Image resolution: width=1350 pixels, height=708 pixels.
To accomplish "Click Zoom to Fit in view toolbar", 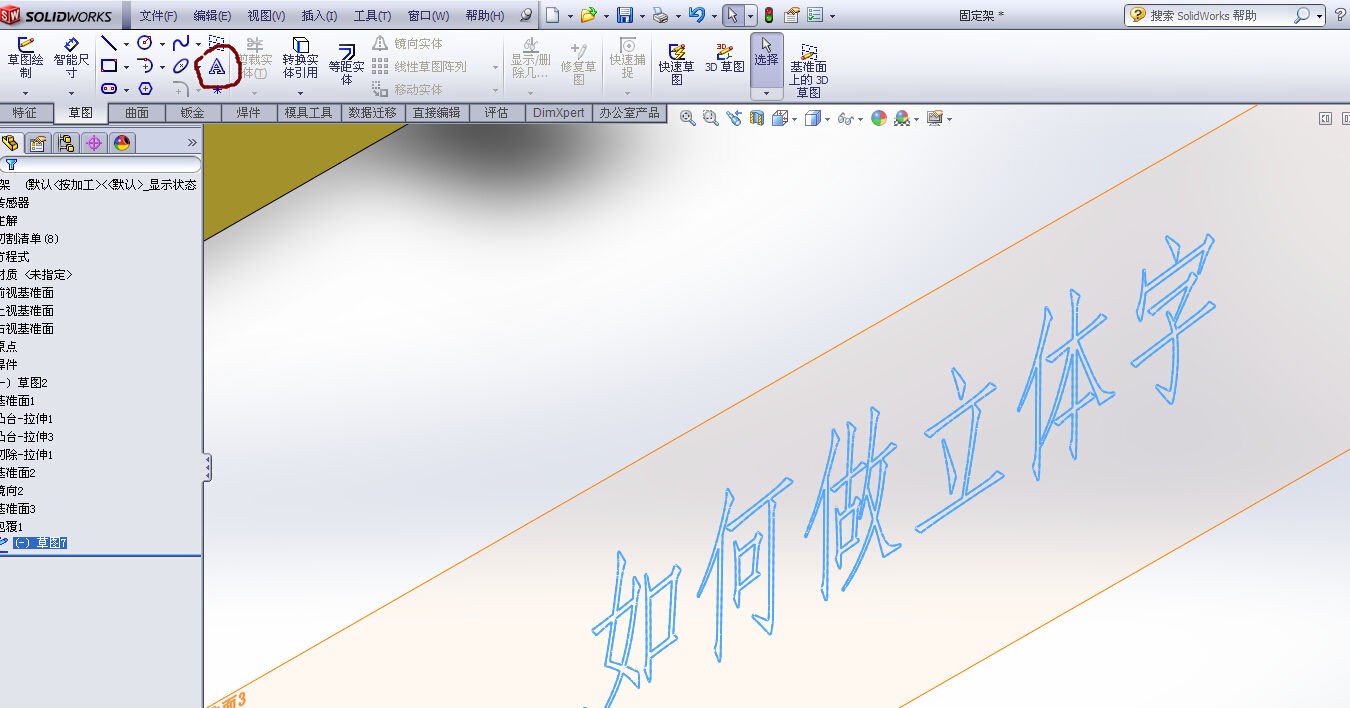I will [687, 118].
